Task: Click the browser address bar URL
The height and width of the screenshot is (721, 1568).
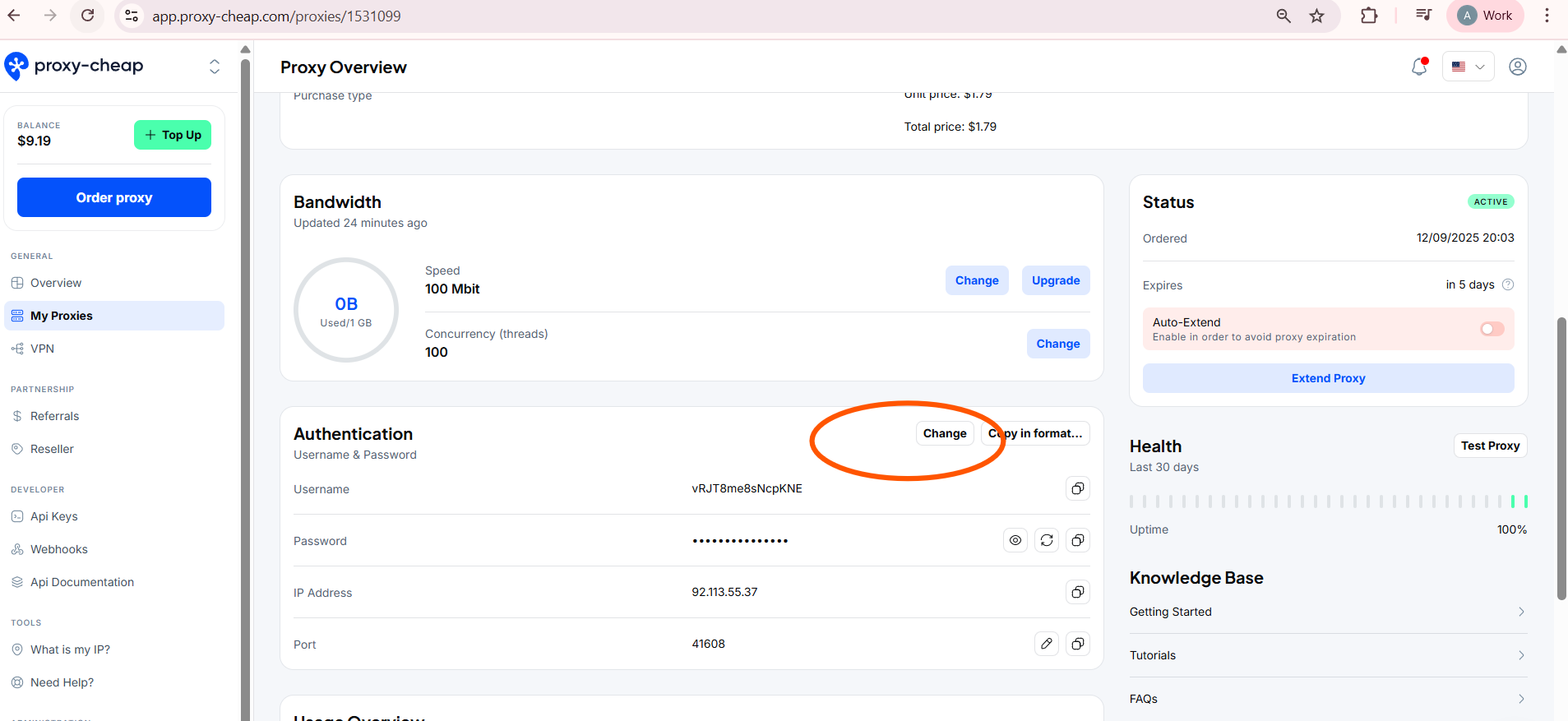Action: (x=276, y=16)
